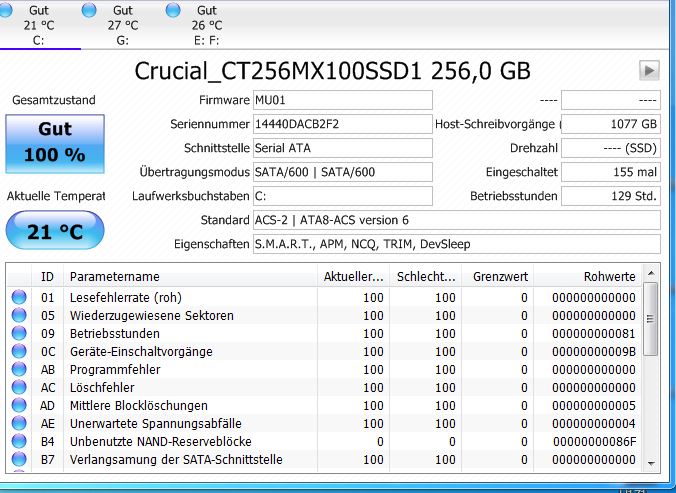Select the Mittlere Blocklöschungen row text
The width and height of the screenshot is (676, 493).
pos(139,406)
